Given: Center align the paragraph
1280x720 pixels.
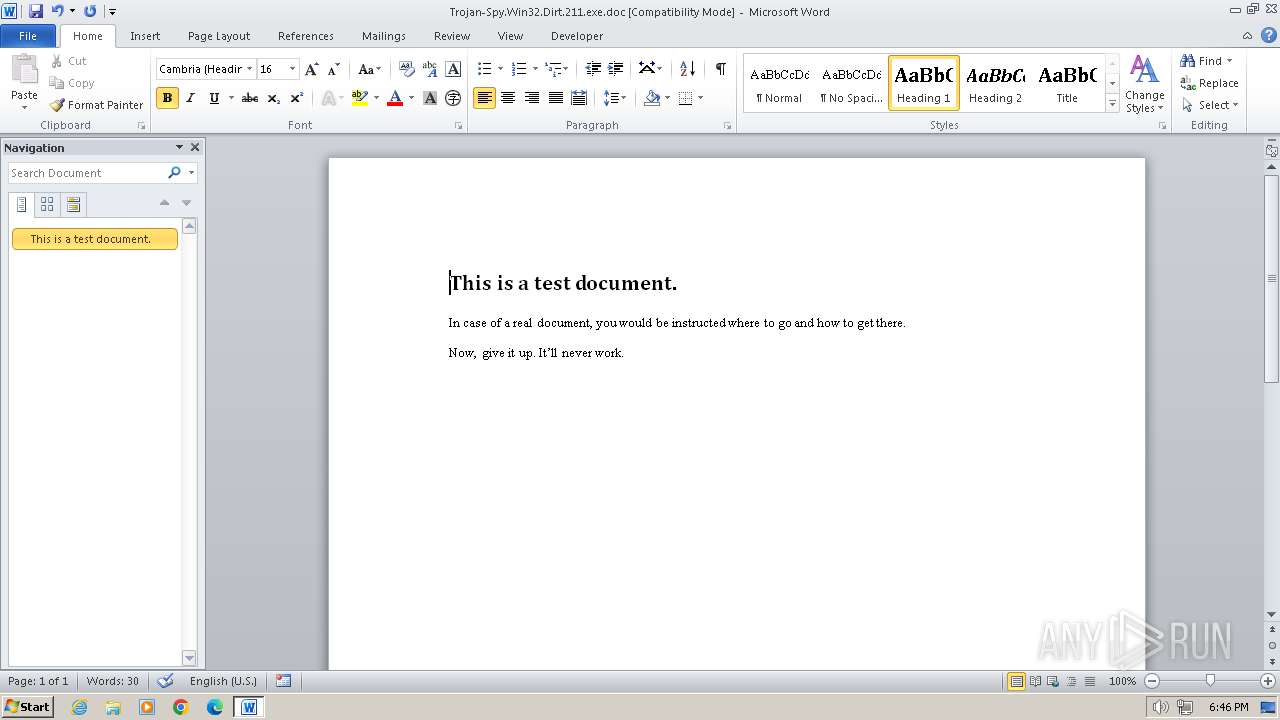Looking at the screenshot, I should tap(508, 98).
